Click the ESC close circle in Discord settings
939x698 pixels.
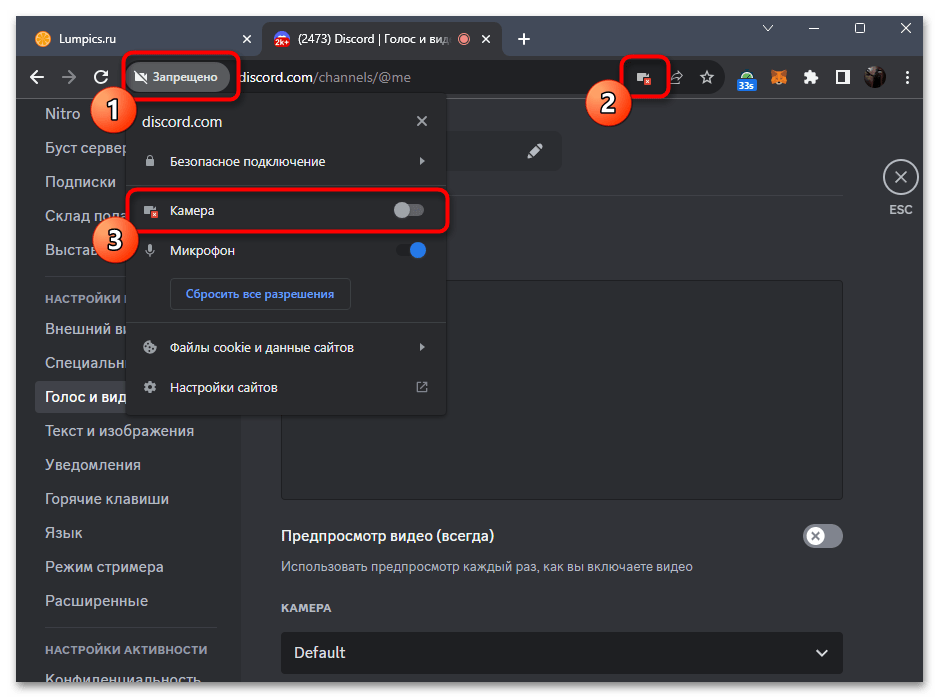pos(900,177)
